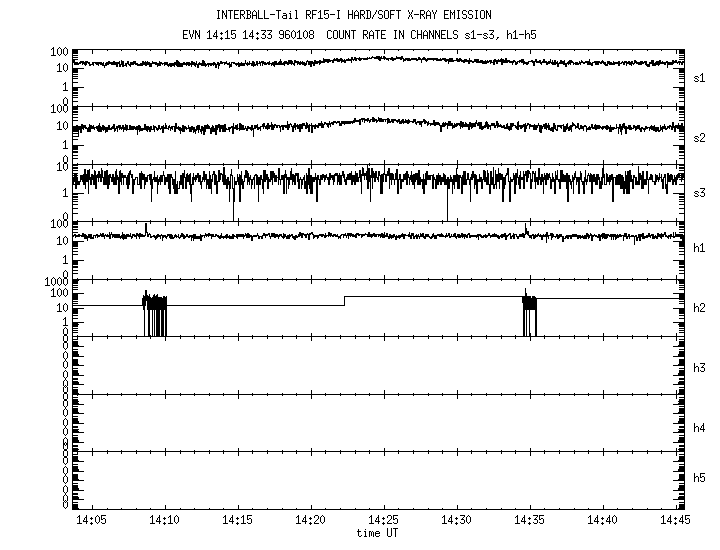The height and width of the screenshot is (550, 720).
Task: Click the h2 step increase near 14:22
Action: [344, 301]
